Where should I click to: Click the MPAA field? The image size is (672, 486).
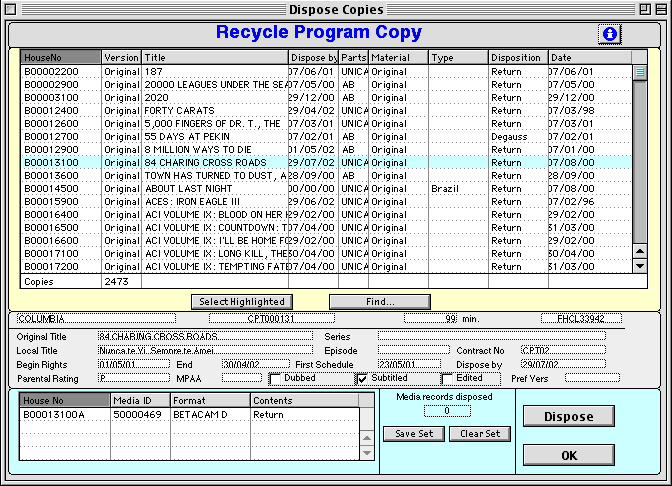coord(242,378)
